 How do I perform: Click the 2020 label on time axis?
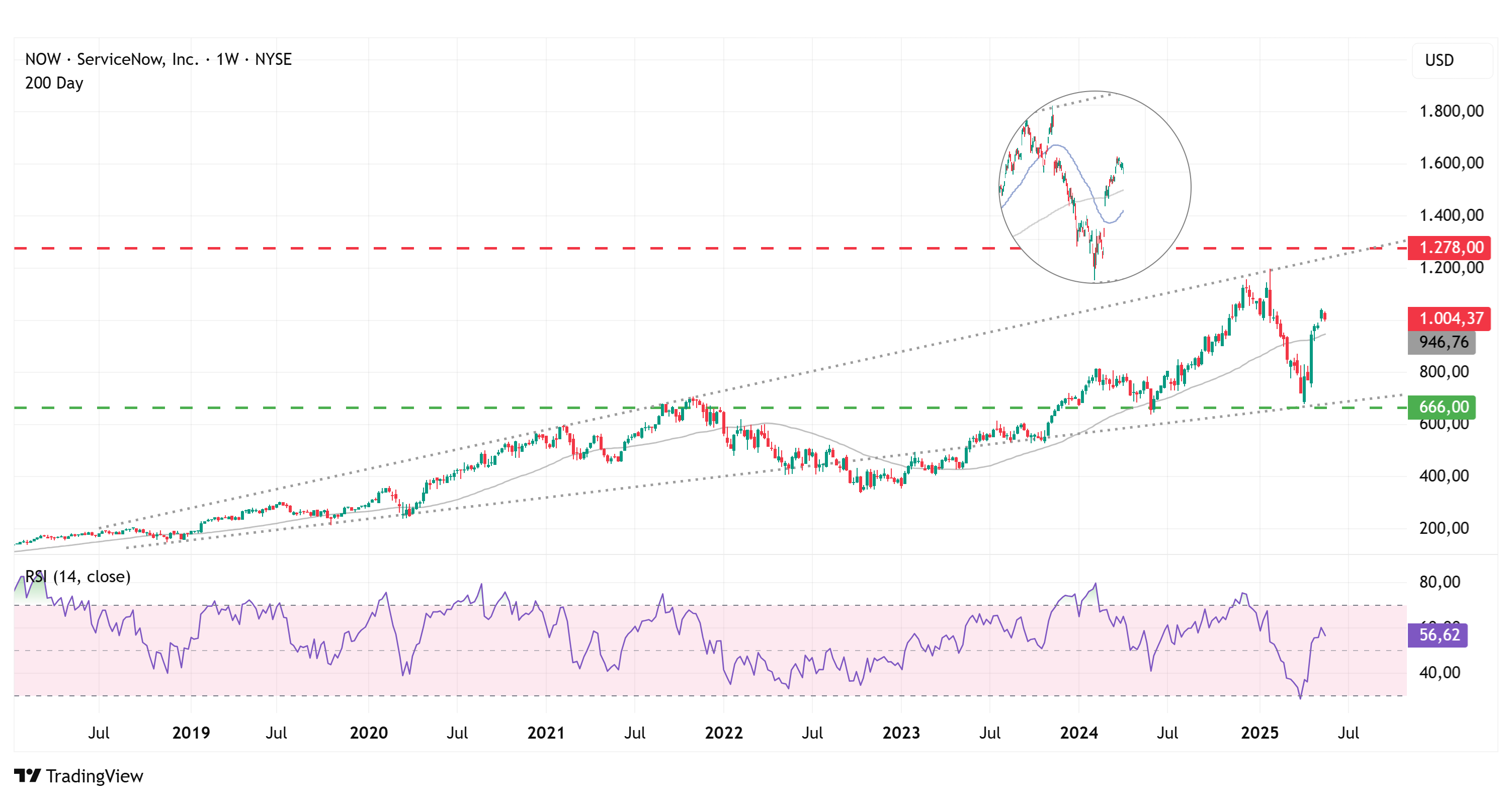pyautogui.click(x=369, y=733)
